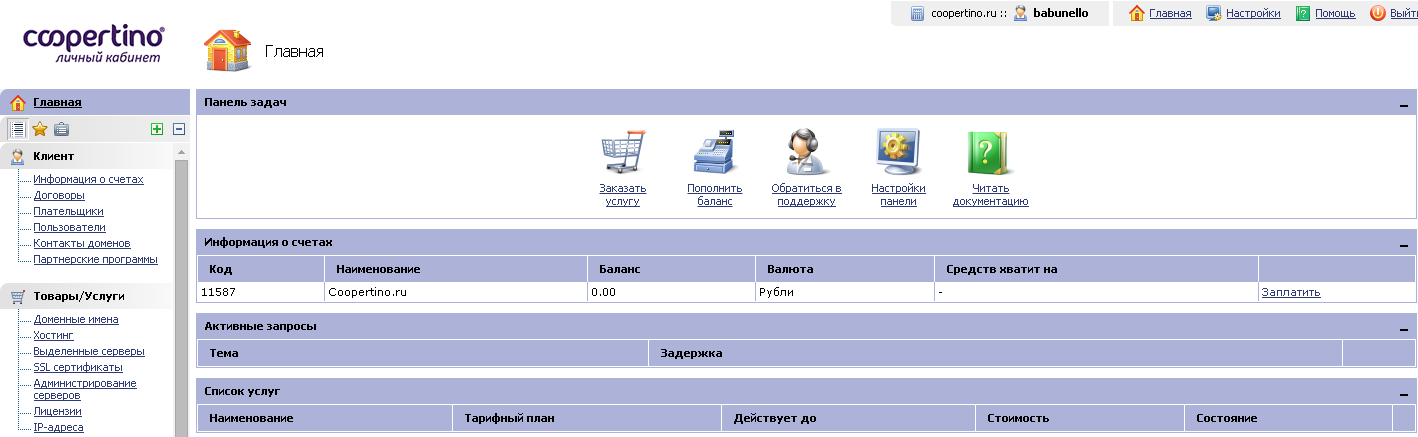The image size is (1418, 437).
Task: Click Главная in the sidebar header
Action: (x=57, y=102)
